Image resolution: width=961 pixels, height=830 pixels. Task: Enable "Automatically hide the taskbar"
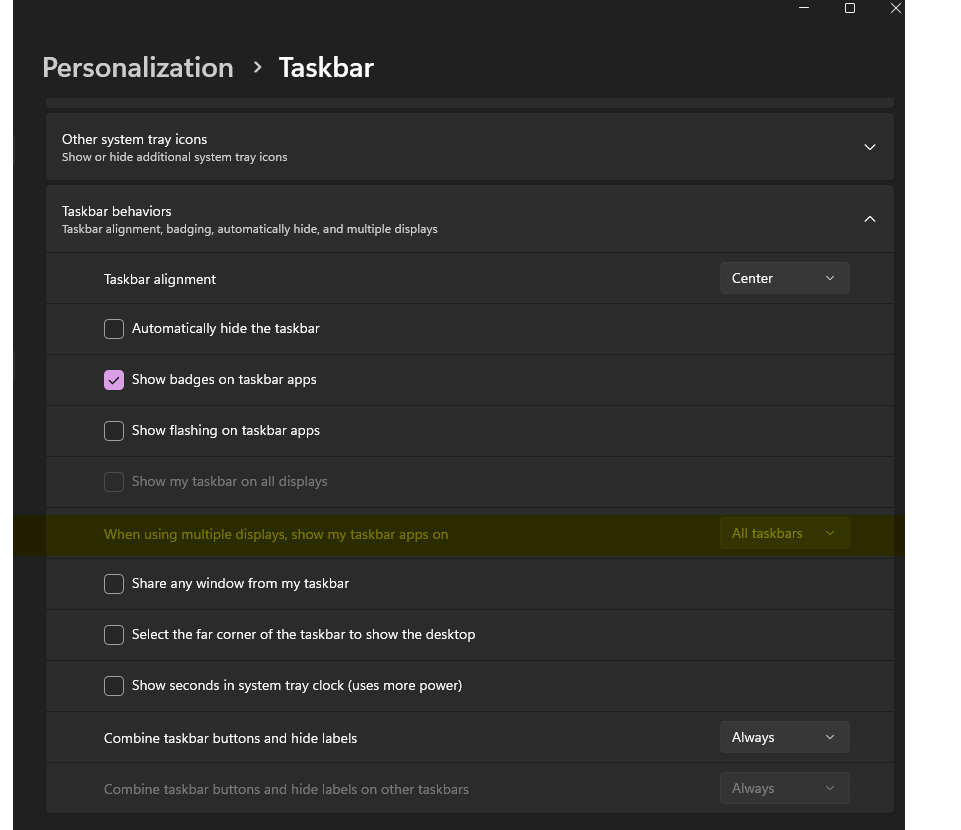(x=113, y=328)
